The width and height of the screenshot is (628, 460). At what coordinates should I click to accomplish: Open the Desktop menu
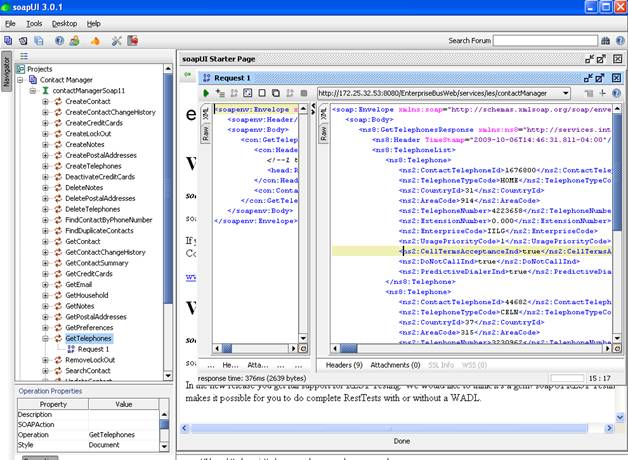(64, 24)
